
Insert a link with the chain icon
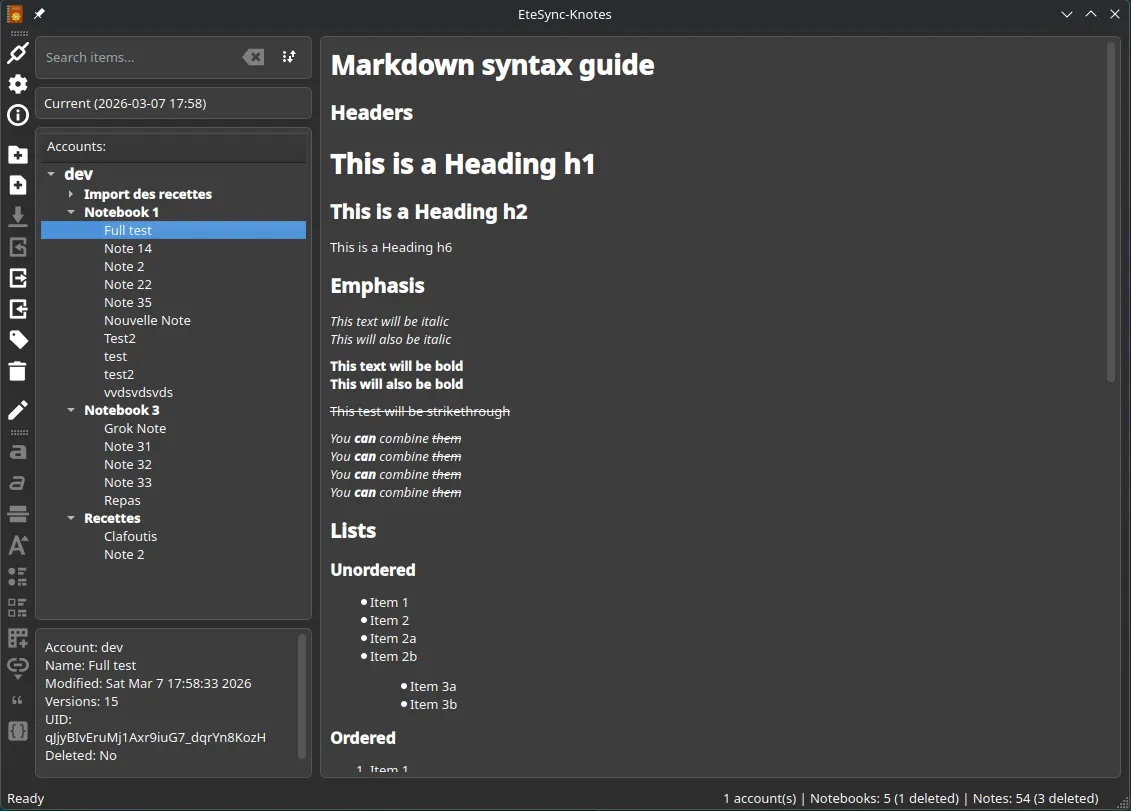click(18, 667)
